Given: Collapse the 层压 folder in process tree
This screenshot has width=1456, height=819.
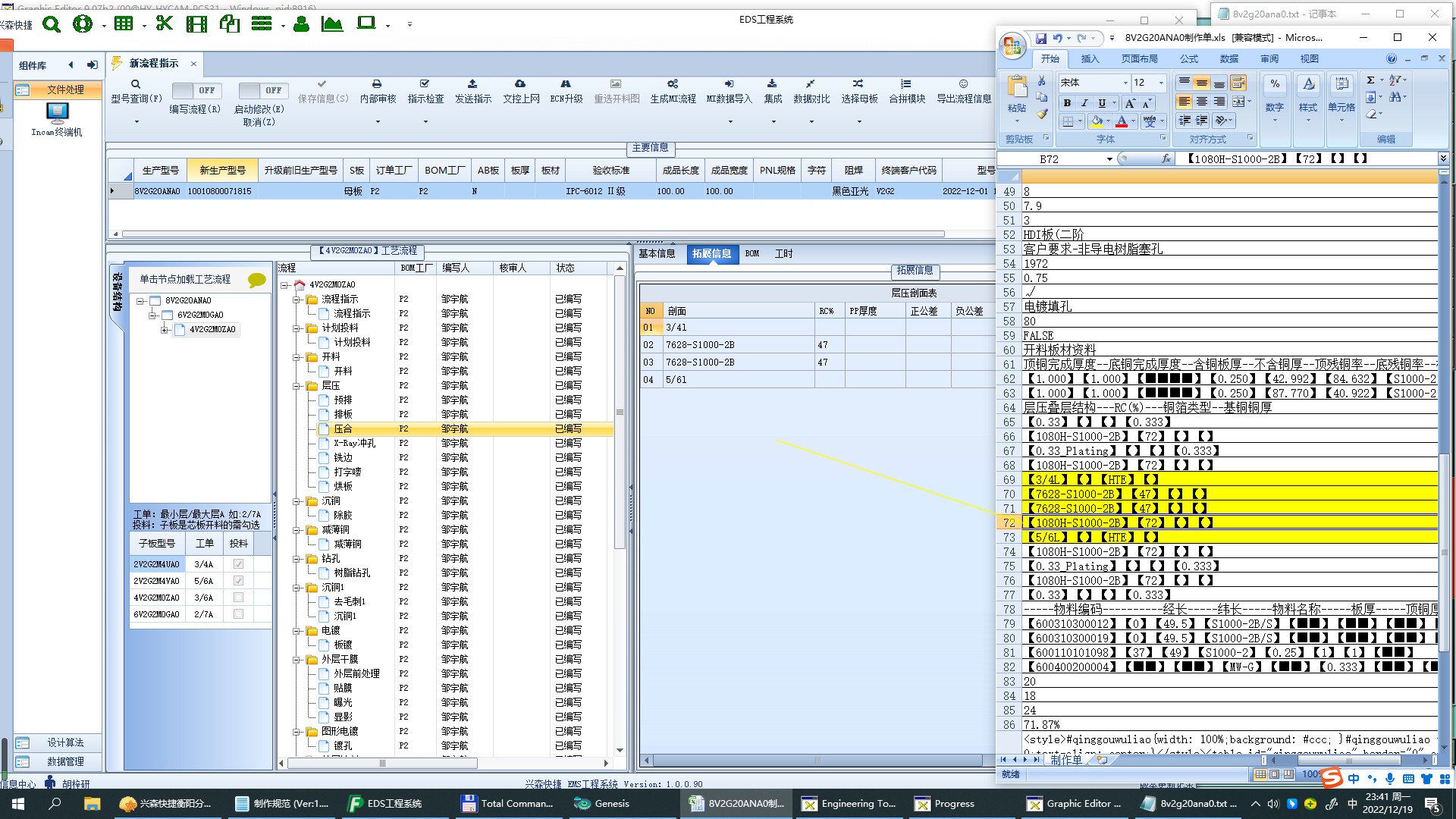Looking at the screenshot, I should click(x=297, y=386).
